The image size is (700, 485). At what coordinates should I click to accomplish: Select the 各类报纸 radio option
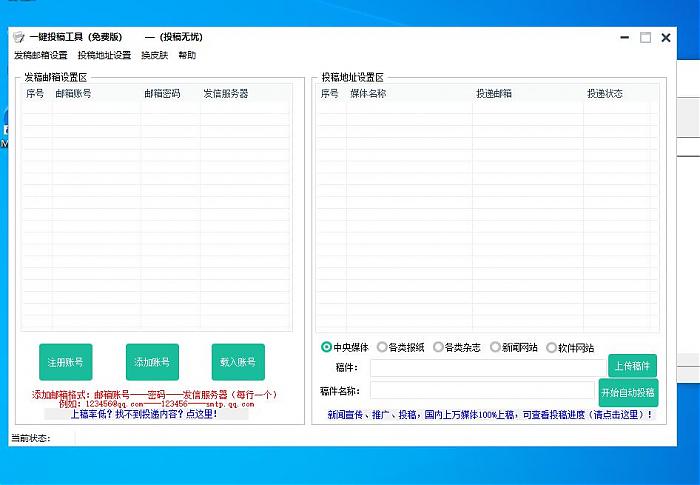tap(383, 347)
